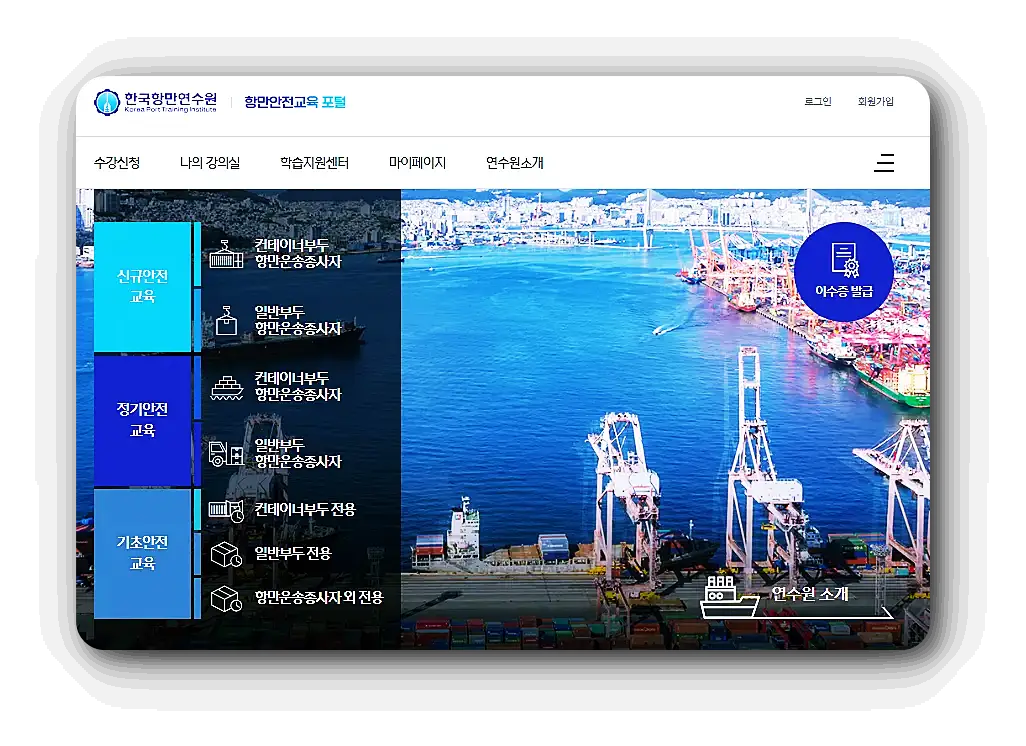1026x746 pixels.
Task: Click the container clock icon for 컨테이너부두 전용
Action: (226, 510)
